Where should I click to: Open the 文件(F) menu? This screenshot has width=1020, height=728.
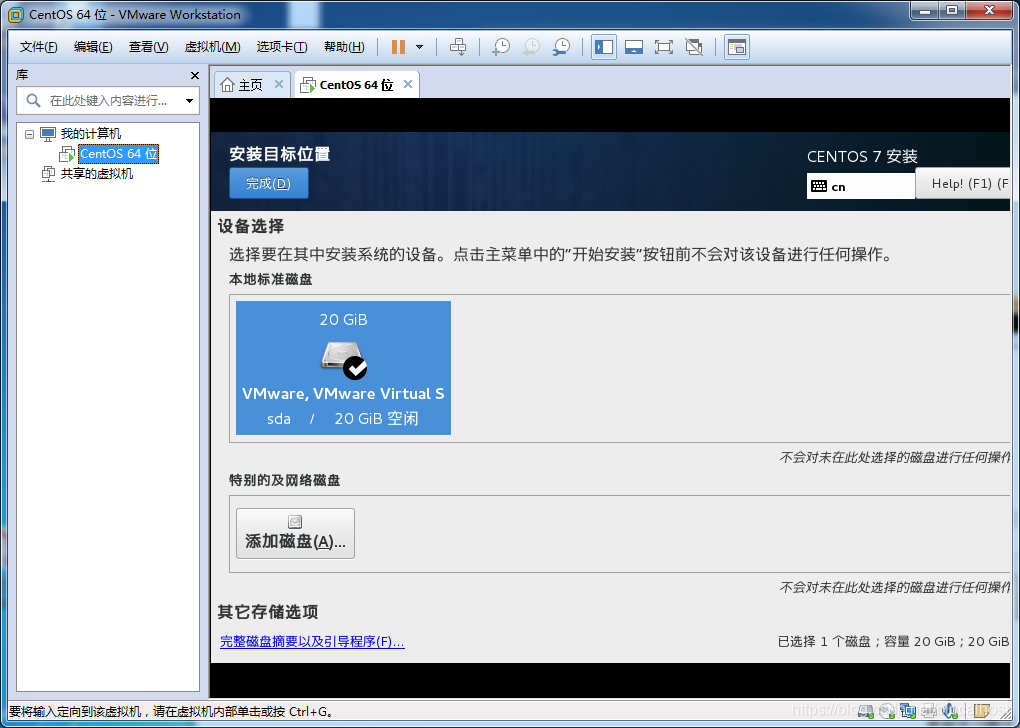click(x=38, y=47)
